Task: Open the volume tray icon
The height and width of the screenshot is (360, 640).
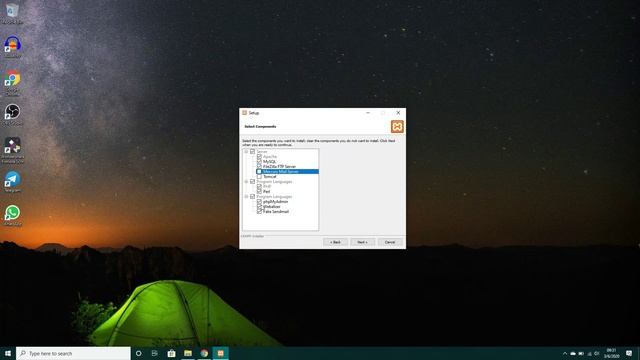Action: pos(596,353)
